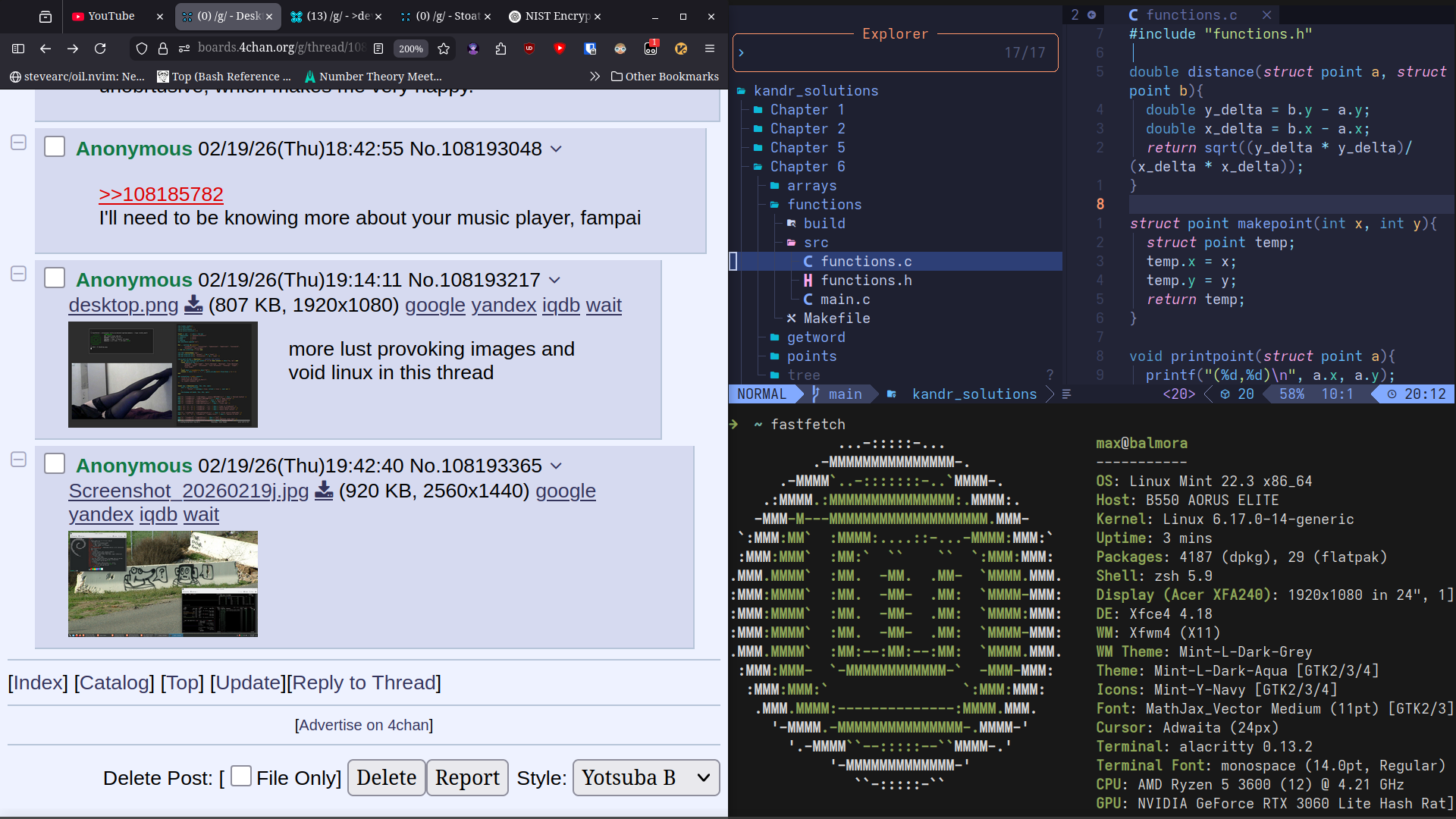The height and width of the screenshot is (819, 1456).
Task: Click the uBlock Origin extension icon
Action: point(529,49)
